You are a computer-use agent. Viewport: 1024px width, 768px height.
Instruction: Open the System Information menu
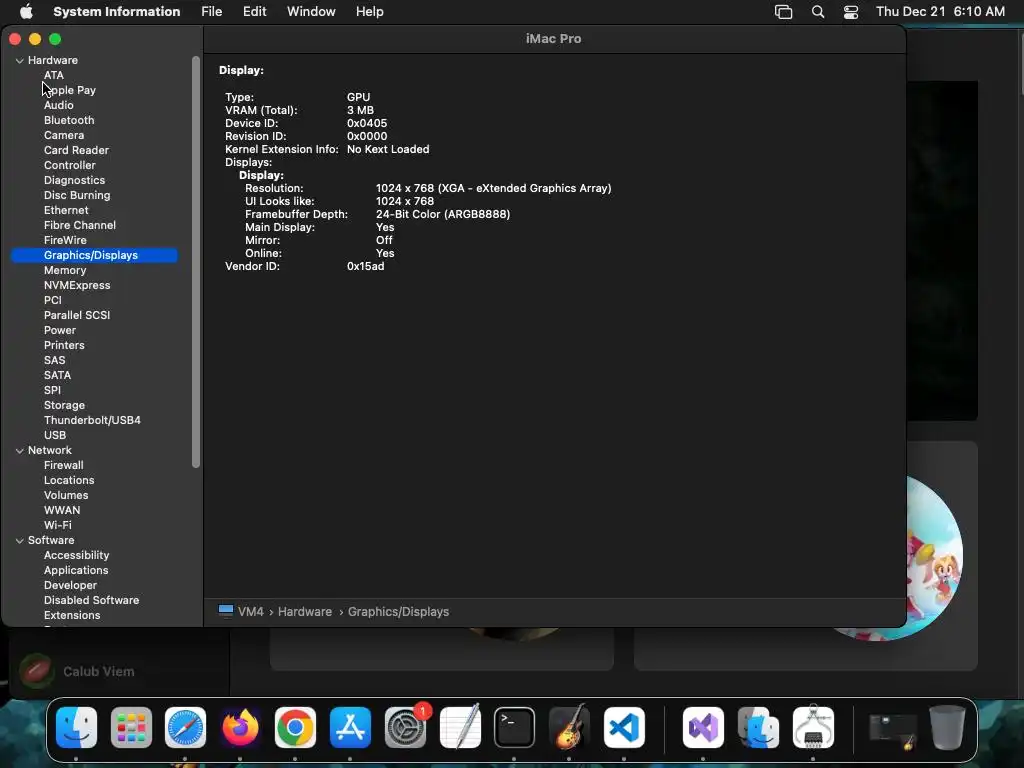(116, 11)
